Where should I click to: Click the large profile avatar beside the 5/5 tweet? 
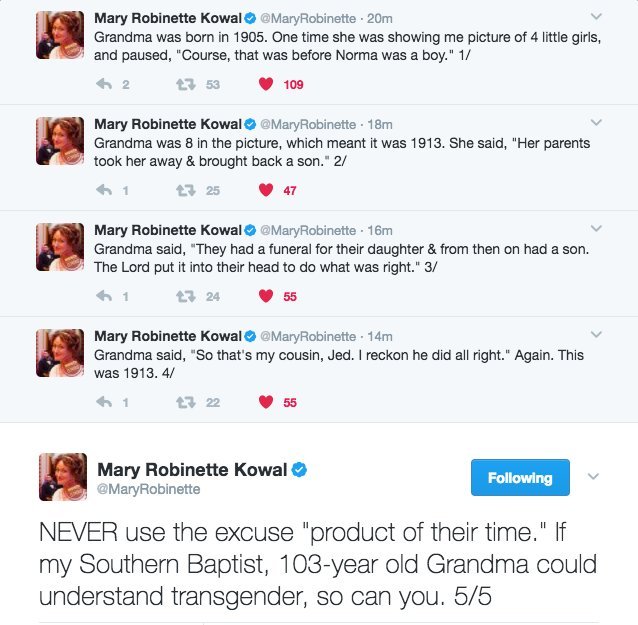62,476
